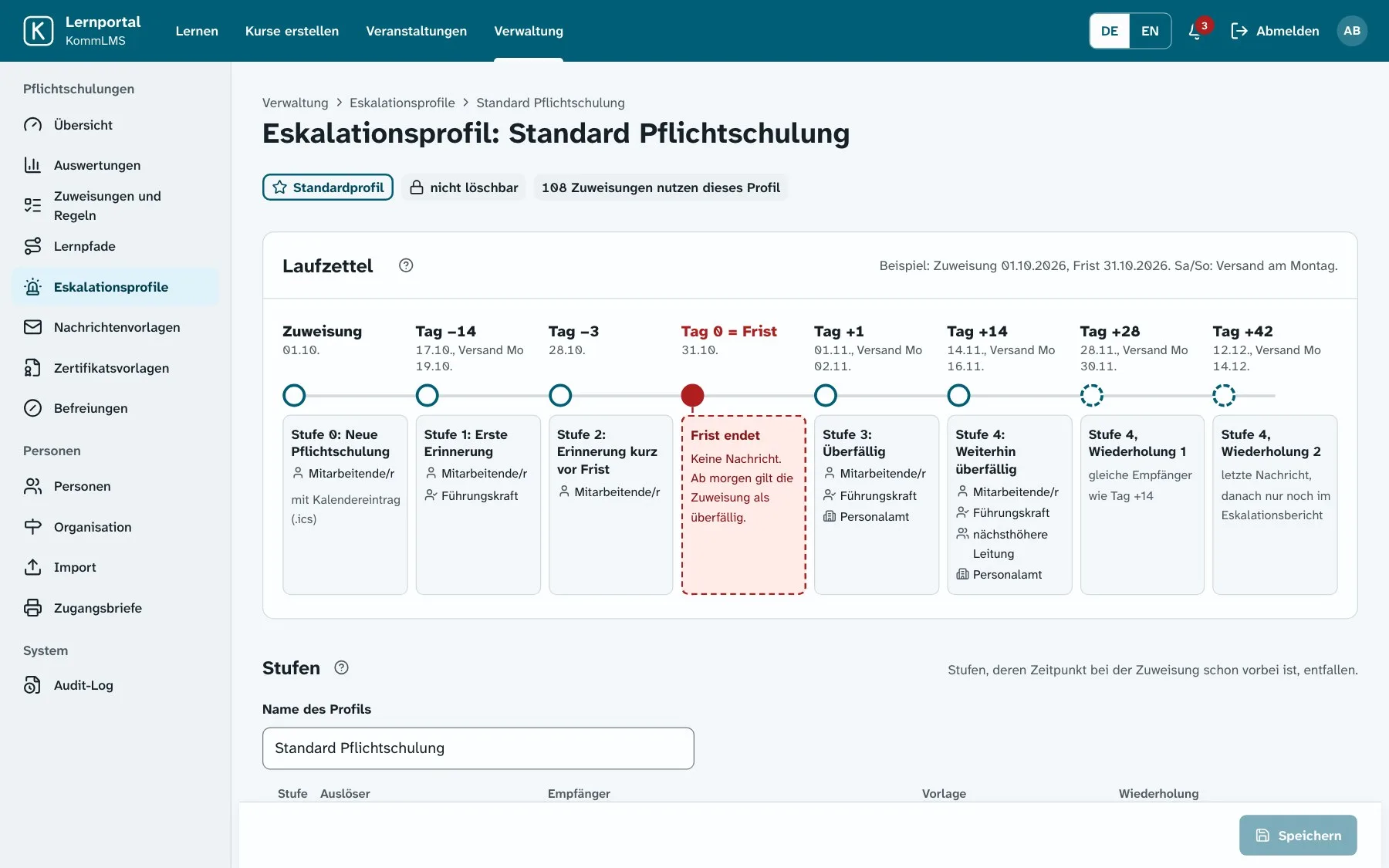Viewport: 1389px width, 868px height.
Task: Select the red Tag 0 Frist marker
Action: (692, 396)
